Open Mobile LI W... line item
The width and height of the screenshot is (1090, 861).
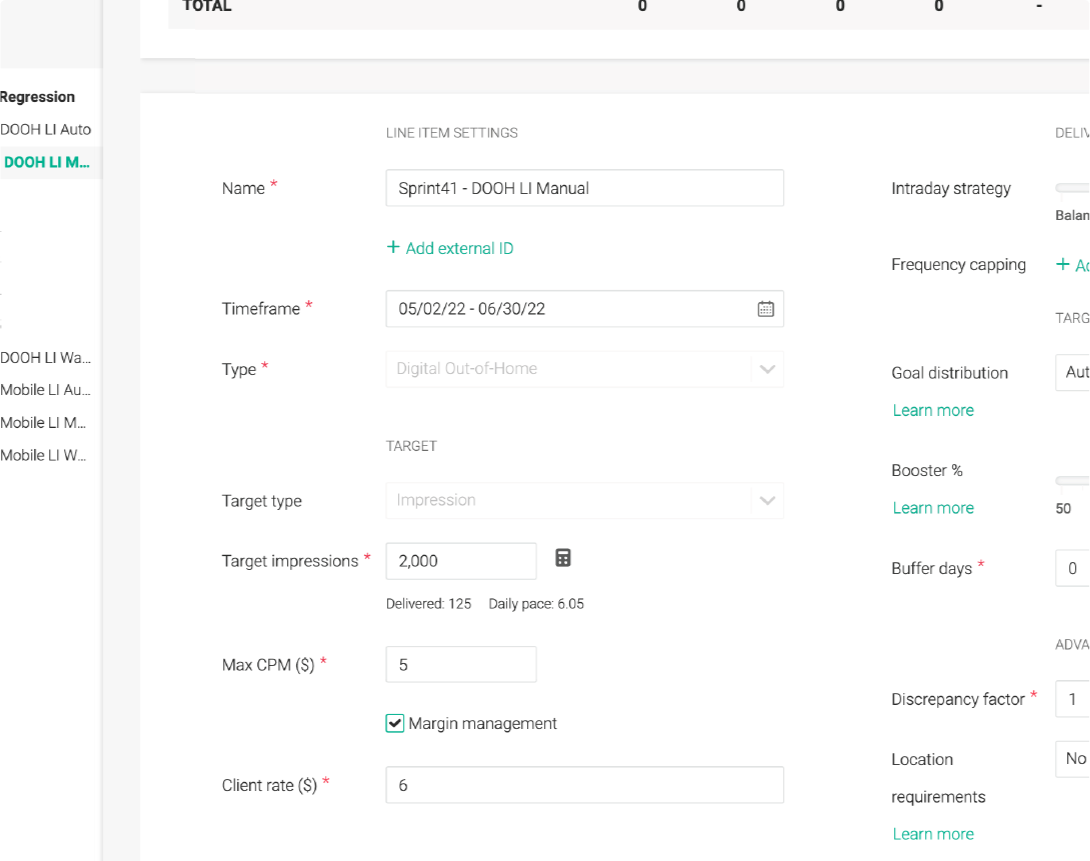click(43, 455)
